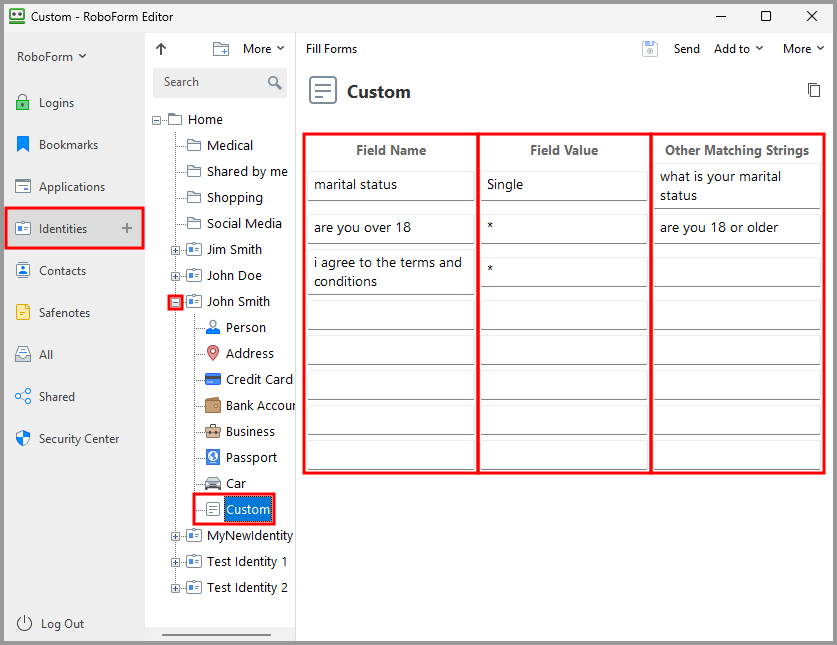The height and width of the screenshot is (645, 837).
Task: Click the Fill Forms button
Action: pos(331,49)
